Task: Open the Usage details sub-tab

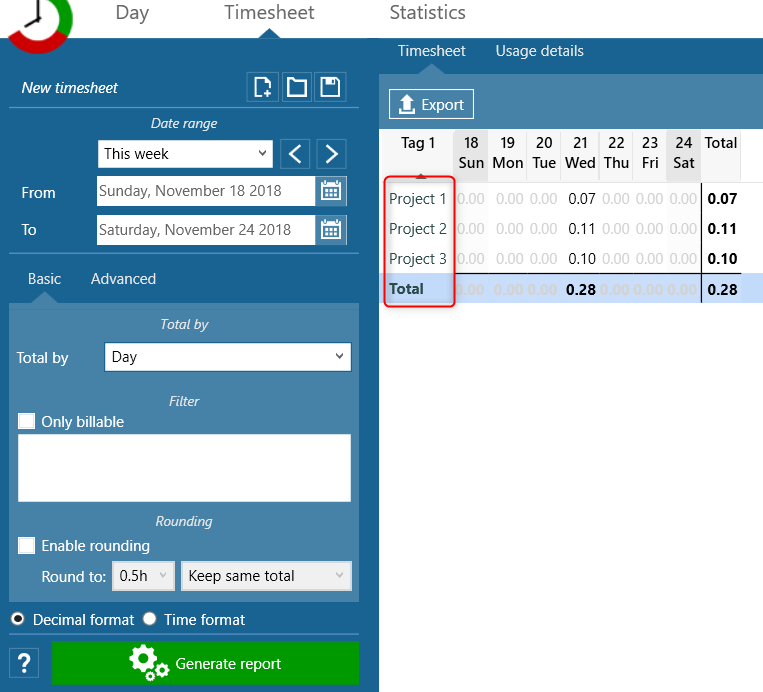Action: (x=539, y=51)
